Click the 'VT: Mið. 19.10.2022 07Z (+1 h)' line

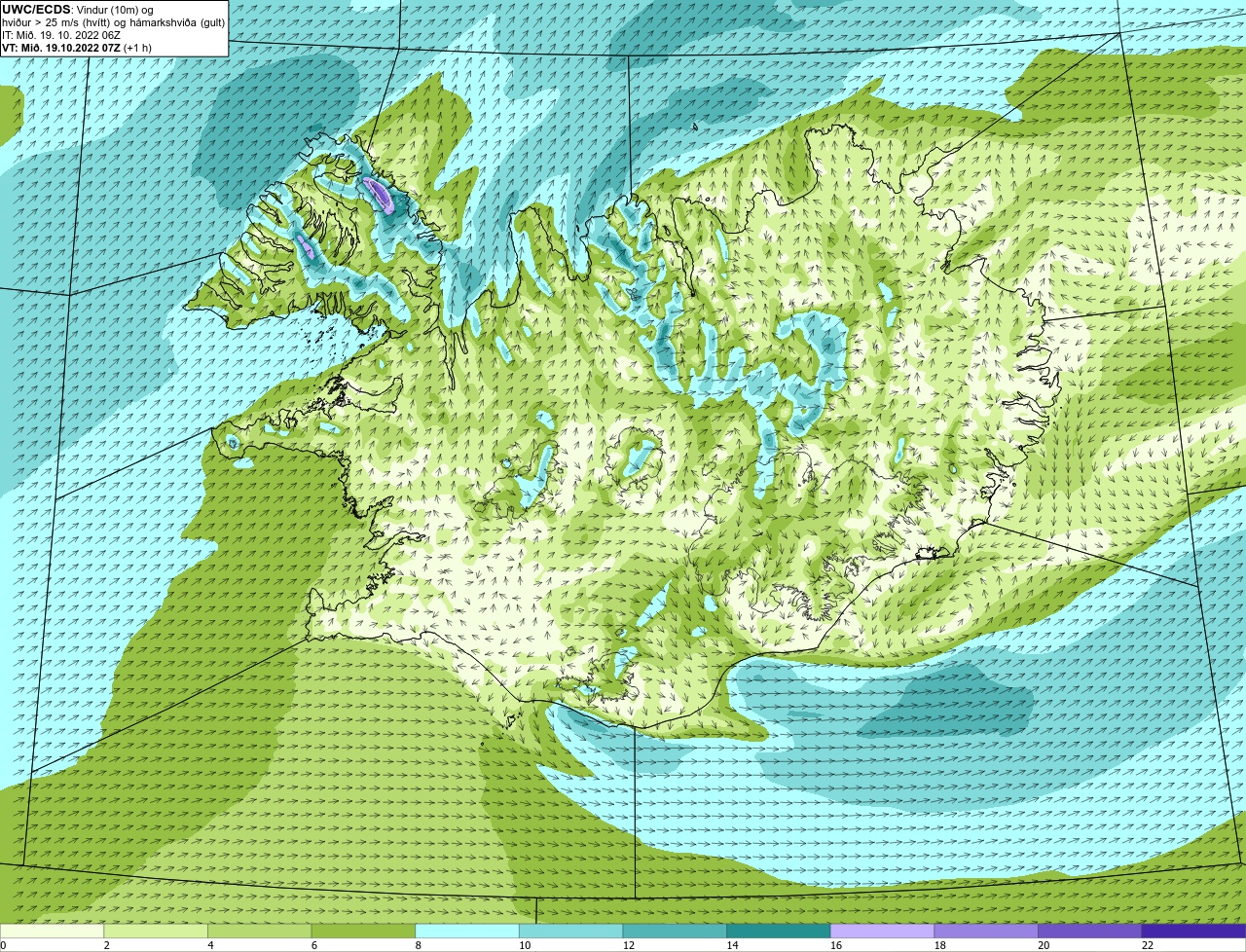point(78,48)
